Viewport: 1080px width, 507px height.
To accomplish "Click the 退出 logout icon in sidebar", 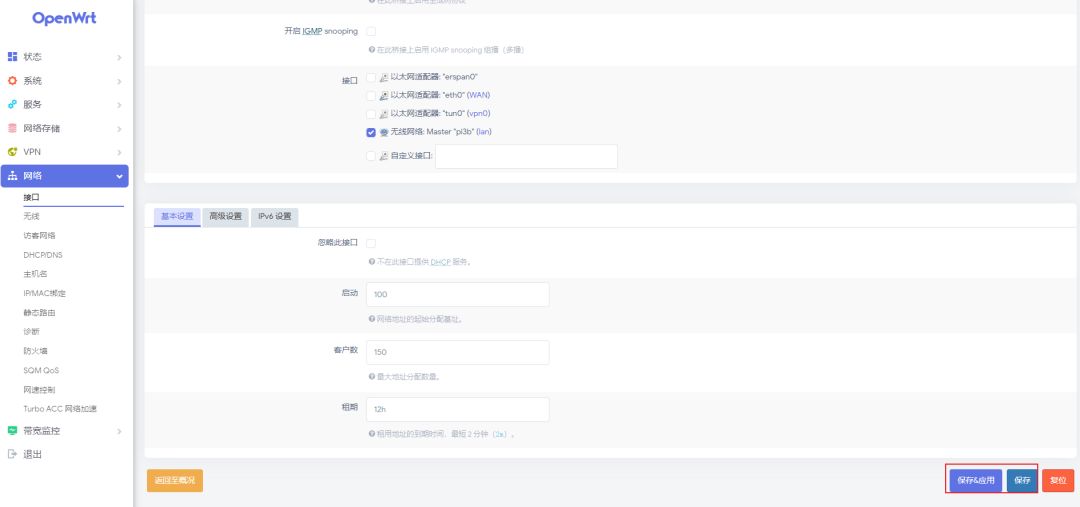I will tap(12, 454).
